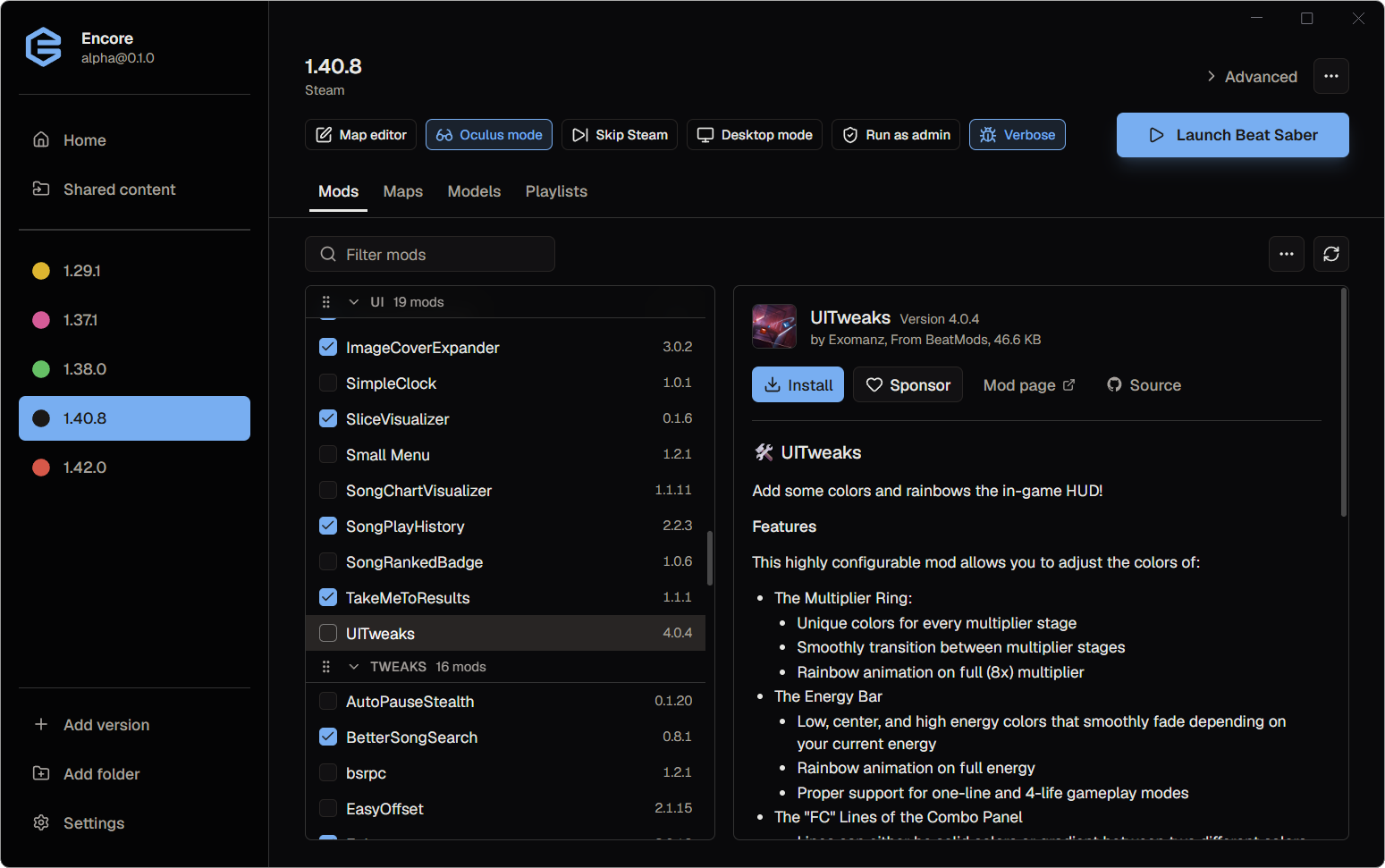1385x868 pixels.
Task: Enable the bsrpc mod
Action: 328,772
